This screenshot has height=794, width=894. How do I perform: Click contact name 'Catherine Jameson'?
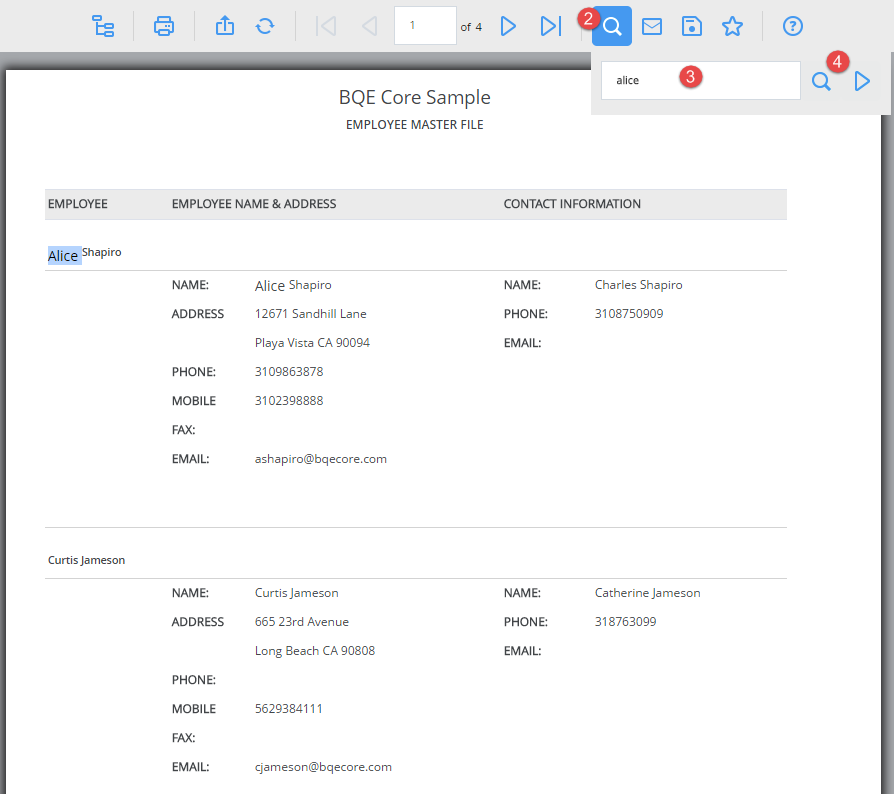pos(648,593)
